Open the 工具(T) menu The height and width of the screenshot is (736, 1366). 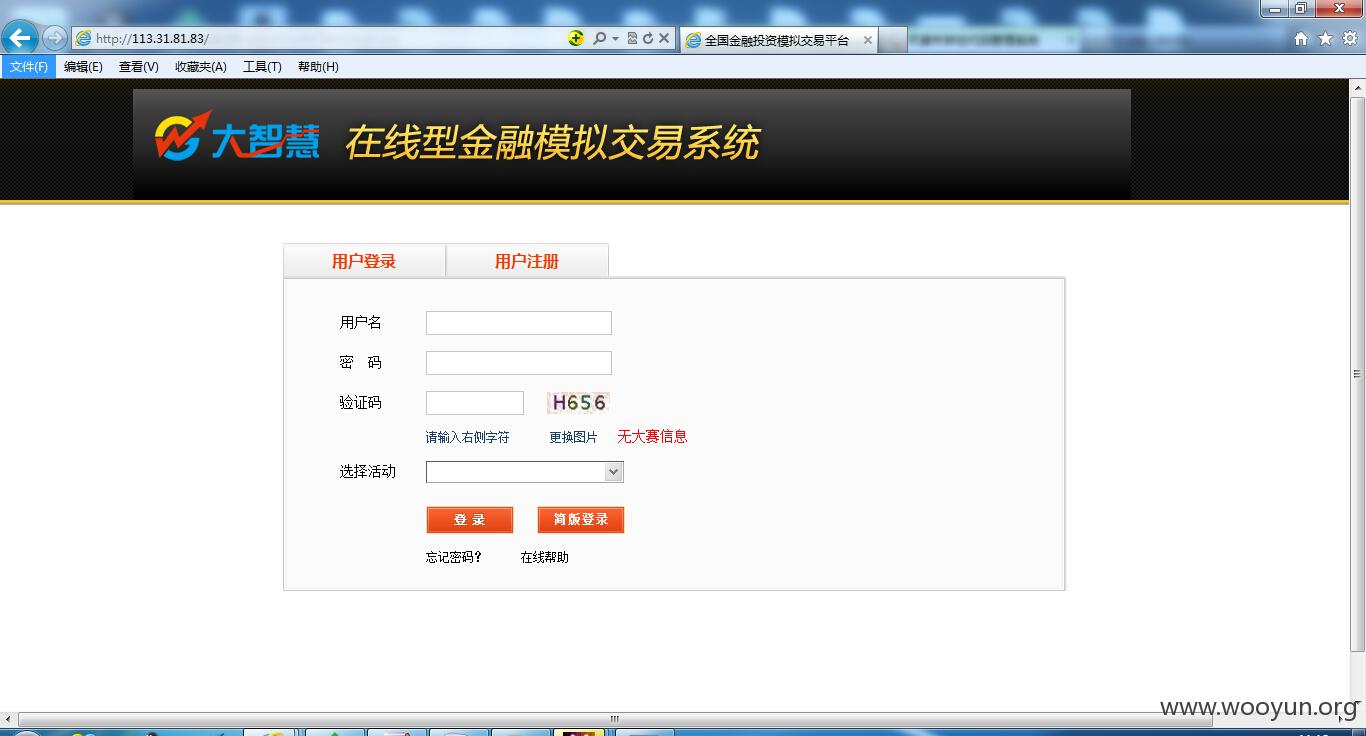(x=262, y=67)
